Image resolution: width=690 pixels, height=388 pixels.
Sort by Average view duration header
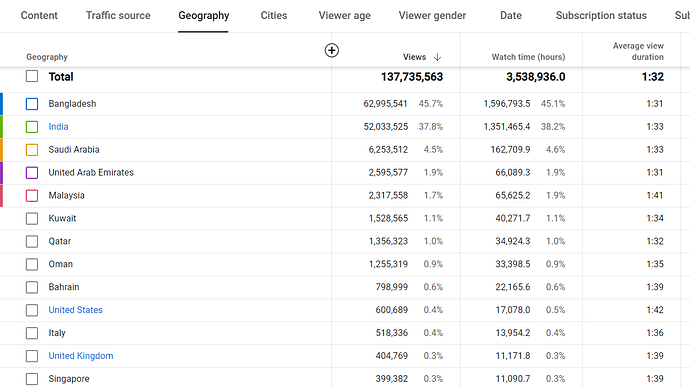pyautogui.click(x=638, y=51)
